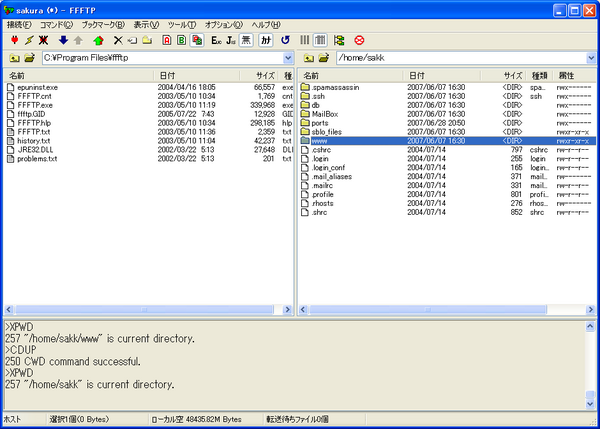Screen dimensions: 600x429
Task: Click the Disconnect crossed-out icon
Action: tap(44, 40)
